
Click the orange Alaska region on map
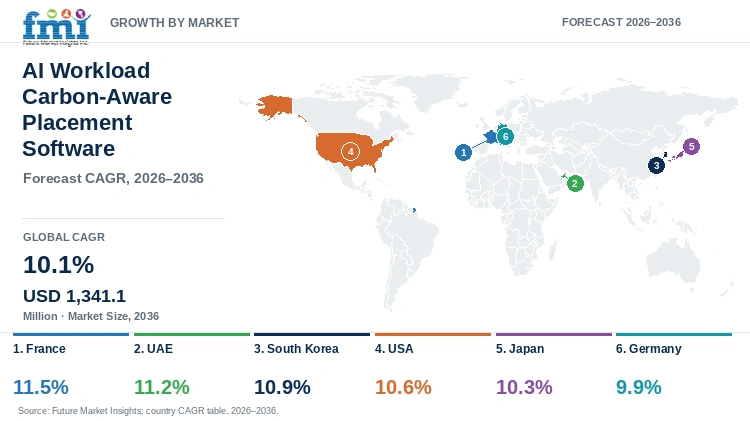click(276, 106)
